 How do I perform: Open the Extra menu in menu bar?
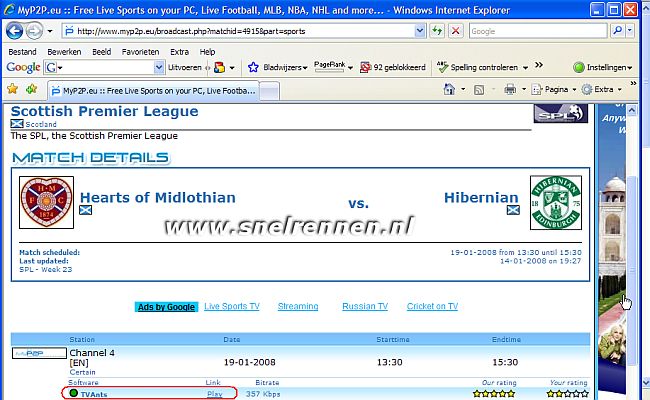click(x=179, y=52)
